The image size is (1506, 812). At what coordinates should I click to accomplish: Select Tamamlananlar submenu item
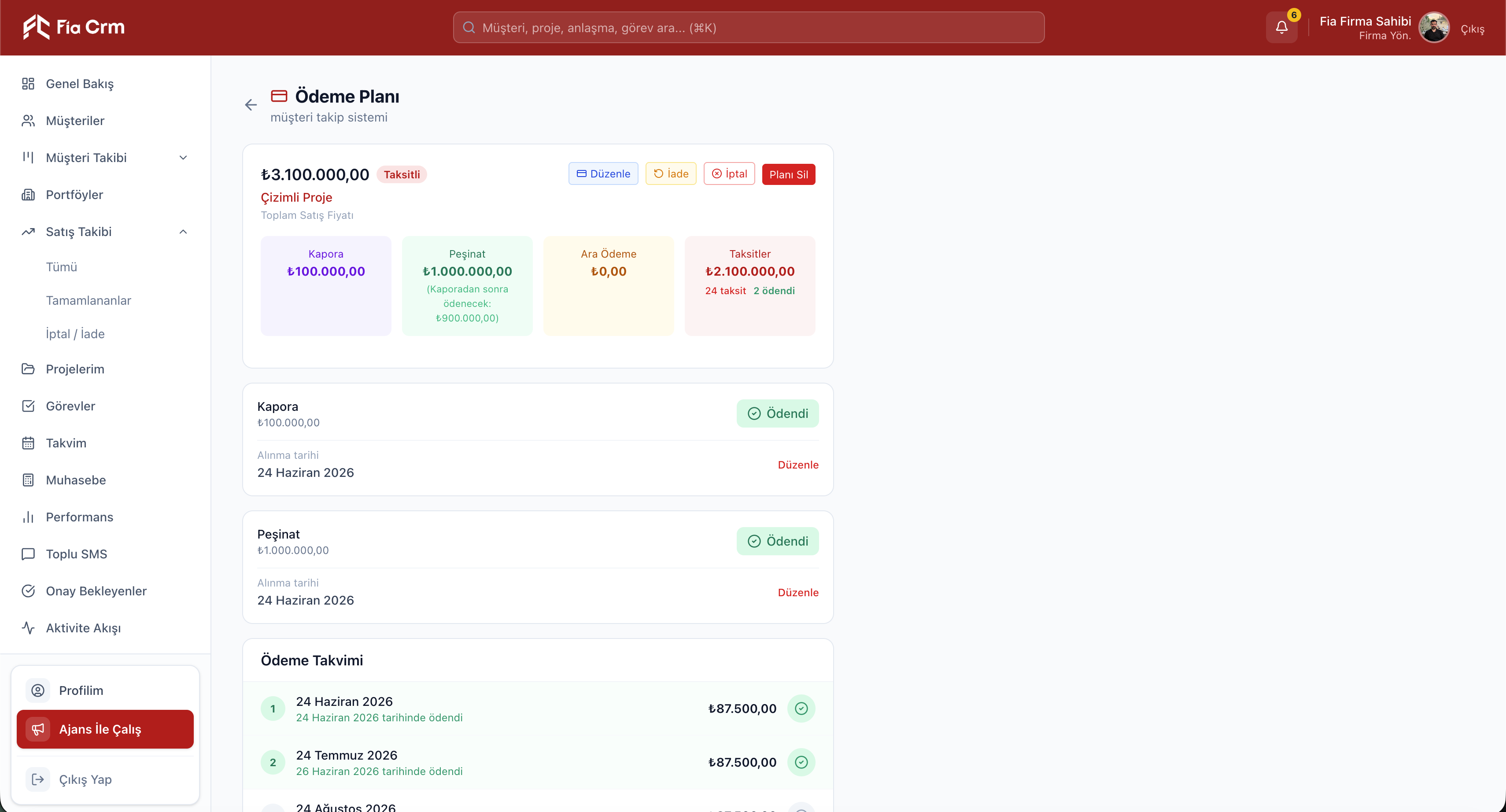point(88,300)
